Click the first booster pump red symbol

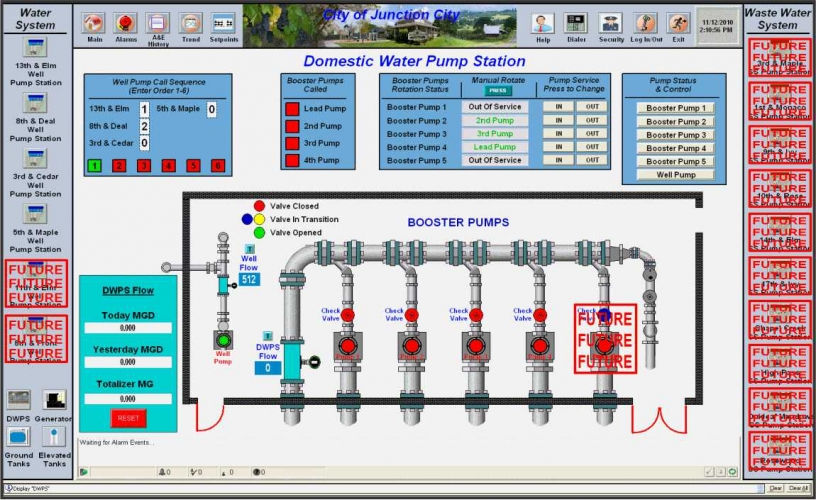coord(348,346)
